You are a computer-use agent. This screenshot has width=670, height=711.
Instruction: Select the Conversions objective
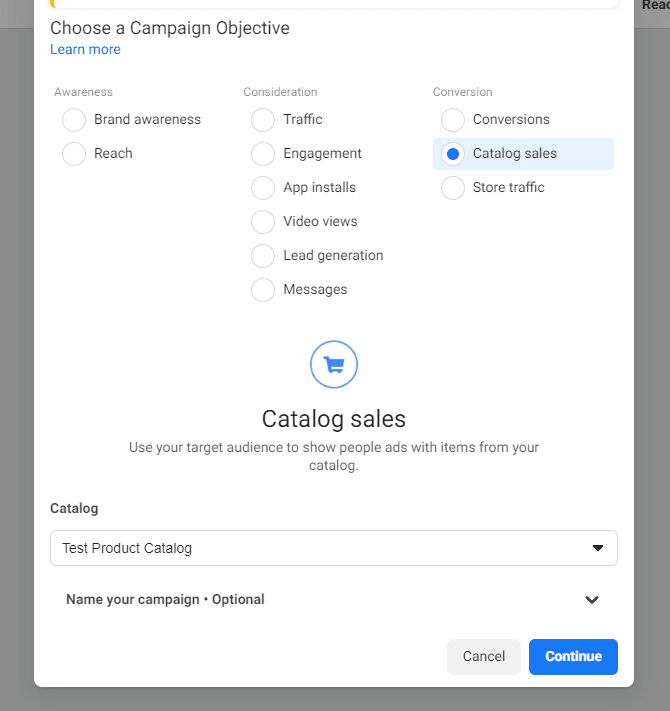pyautogui.click(x=453, y=120)
